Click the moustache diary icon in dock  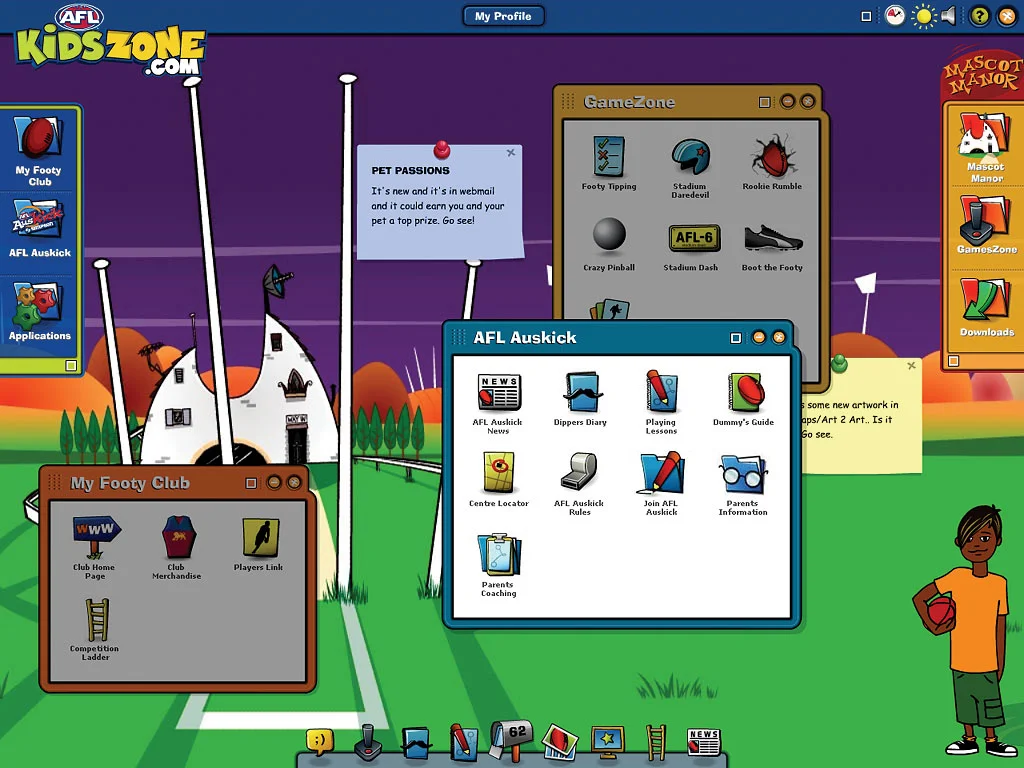(417, 743)
